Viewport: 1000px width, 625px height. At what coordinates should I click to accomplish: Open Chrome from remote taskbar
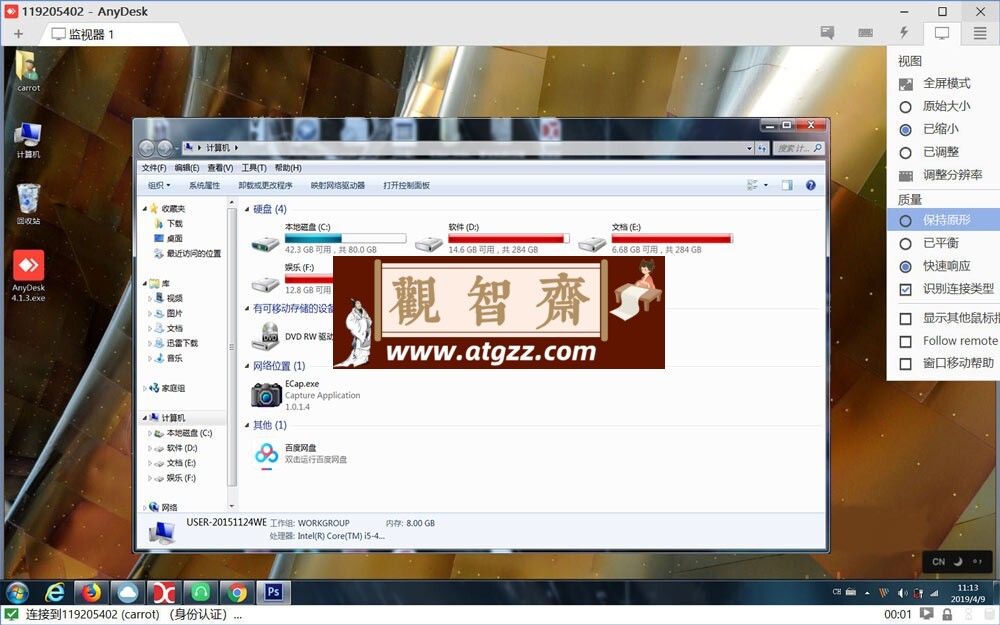click(x=237, y=592)
